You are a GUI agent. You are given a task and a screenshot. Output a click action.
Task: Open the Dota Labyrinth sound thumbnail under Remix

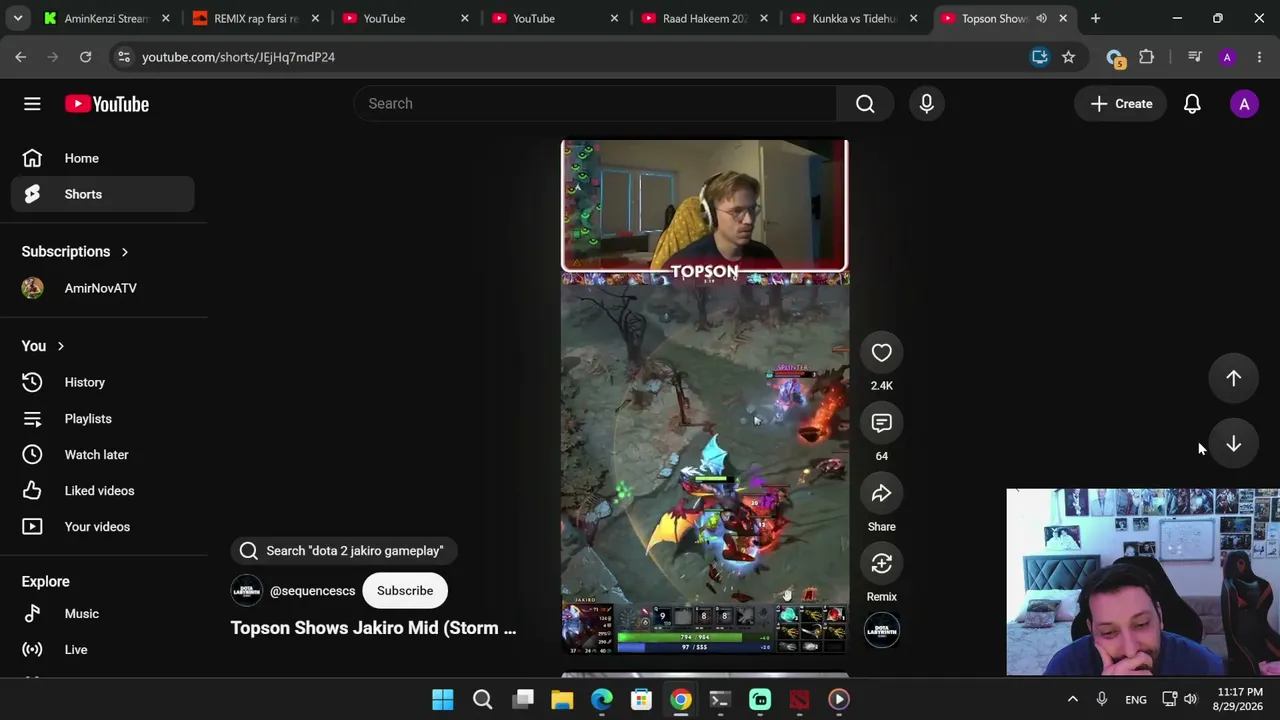[881, 630]
